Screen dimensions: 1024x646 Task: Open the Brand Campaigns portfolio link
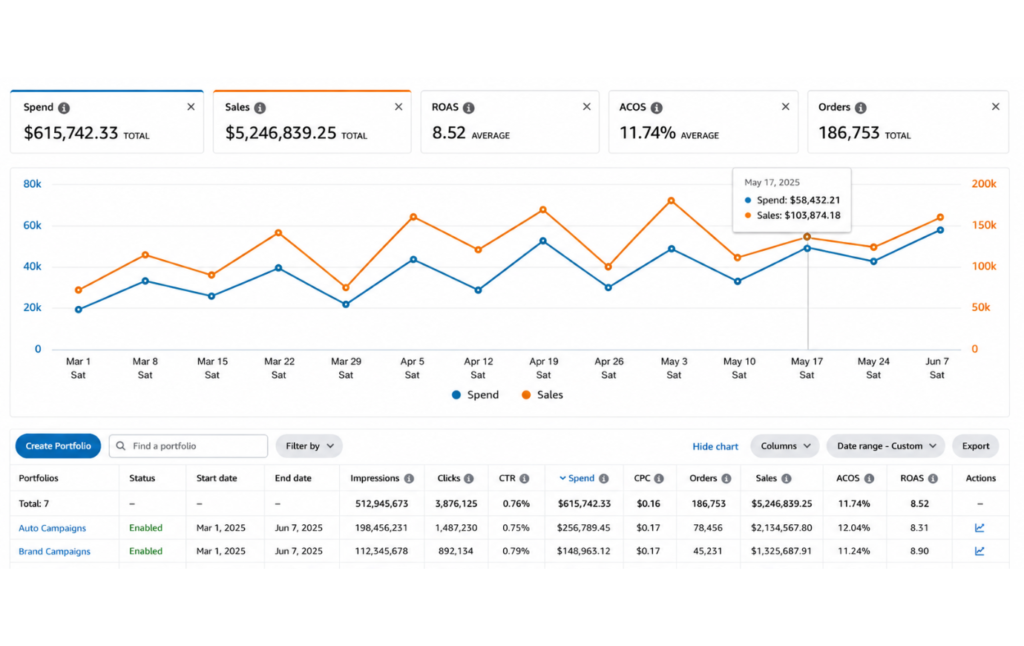point(54,551)
